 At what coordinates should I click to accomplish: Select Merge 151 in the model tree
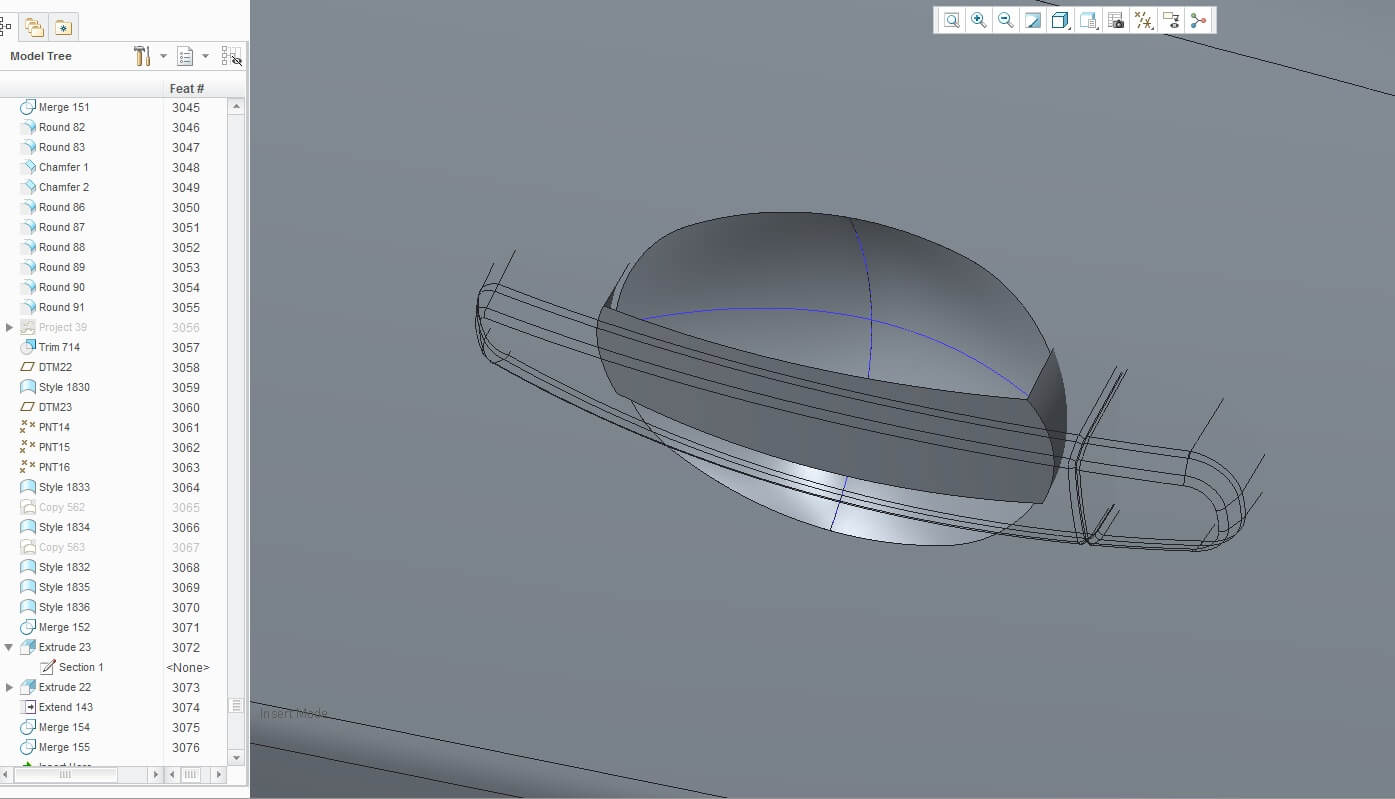coord(64,107)
